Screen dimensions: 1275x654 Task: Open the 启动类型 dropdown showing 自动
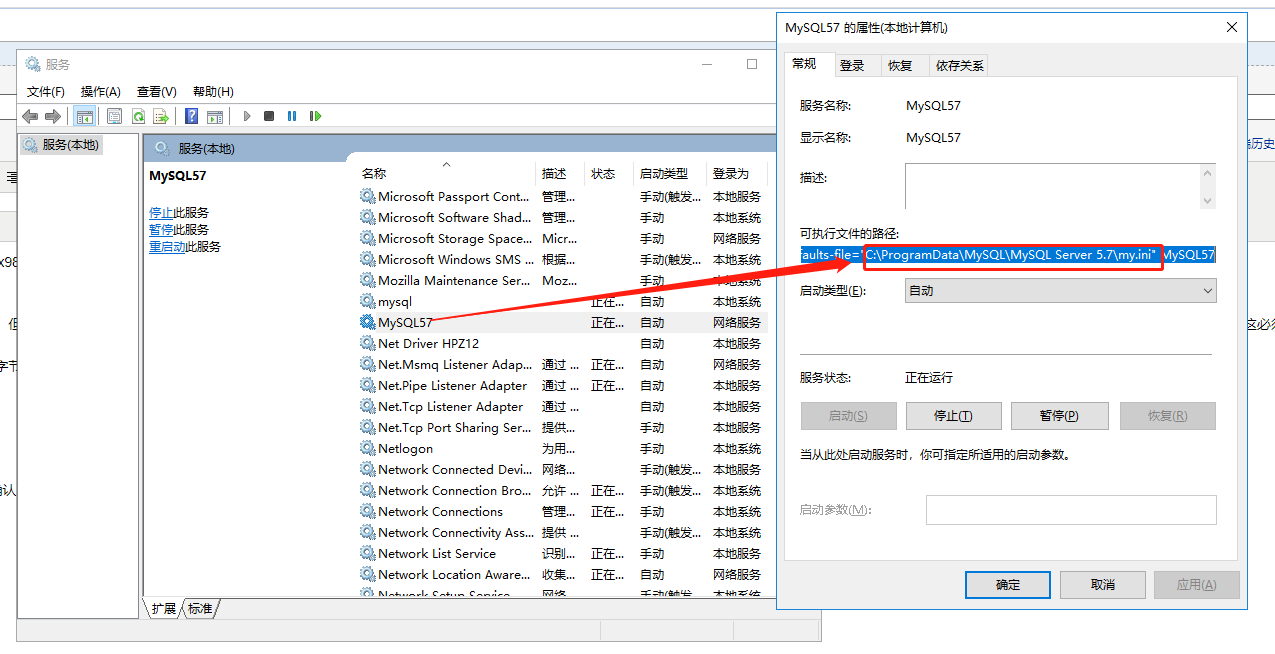1061,291
